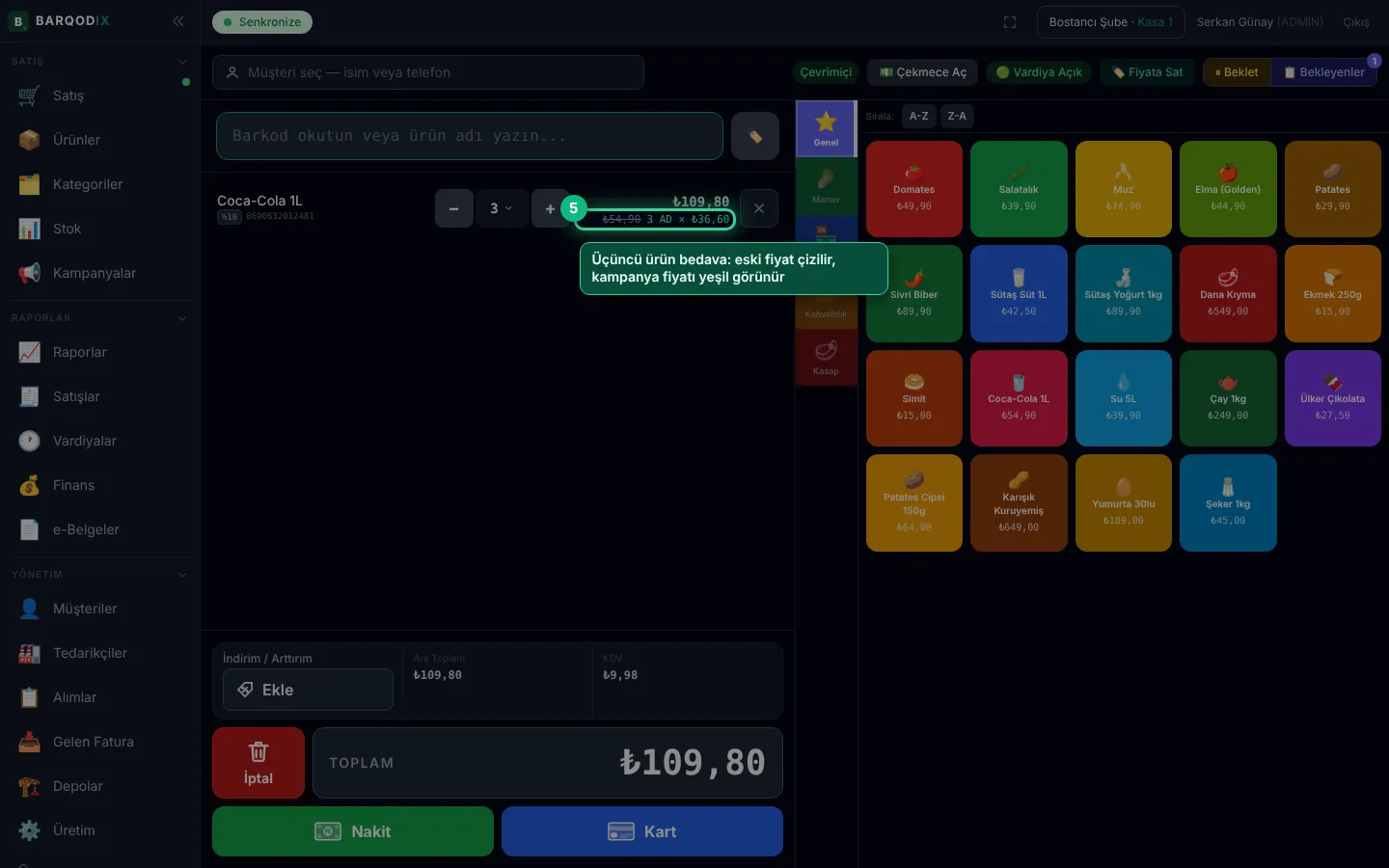The width and height of the screenshot is (1389, 868).
Task: Add Domates product tile to cart
Action: coord(914,189)
